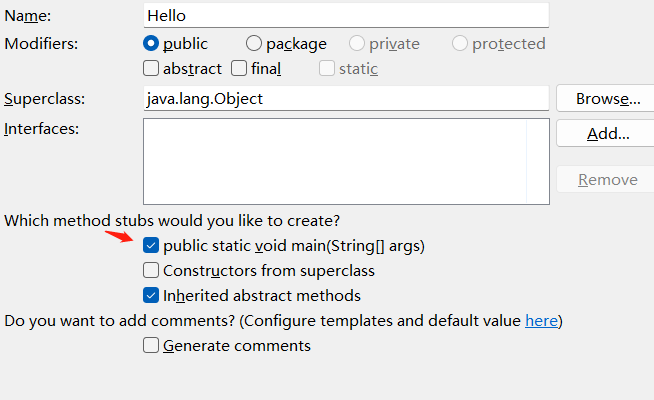Select the public modifier radio button
The width and height of the screenshot is (654, 400).
(151, 43)
